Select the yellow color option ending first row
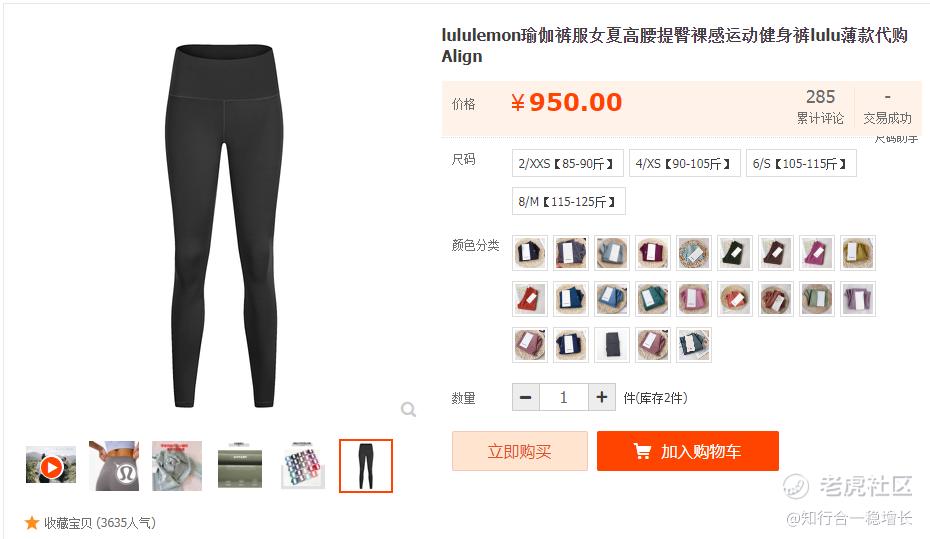 click(x=857, y=253)
